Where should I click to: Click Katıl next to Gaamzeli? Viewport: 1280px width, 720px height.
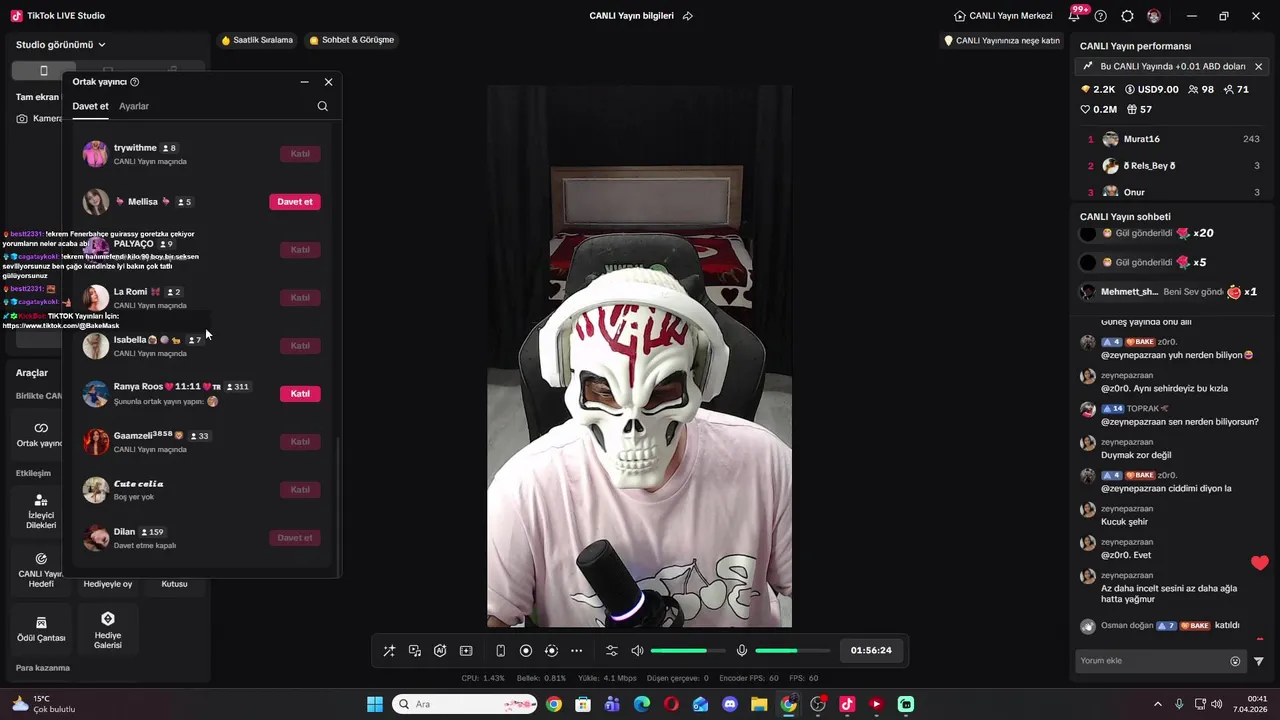(x=300, y=442)
